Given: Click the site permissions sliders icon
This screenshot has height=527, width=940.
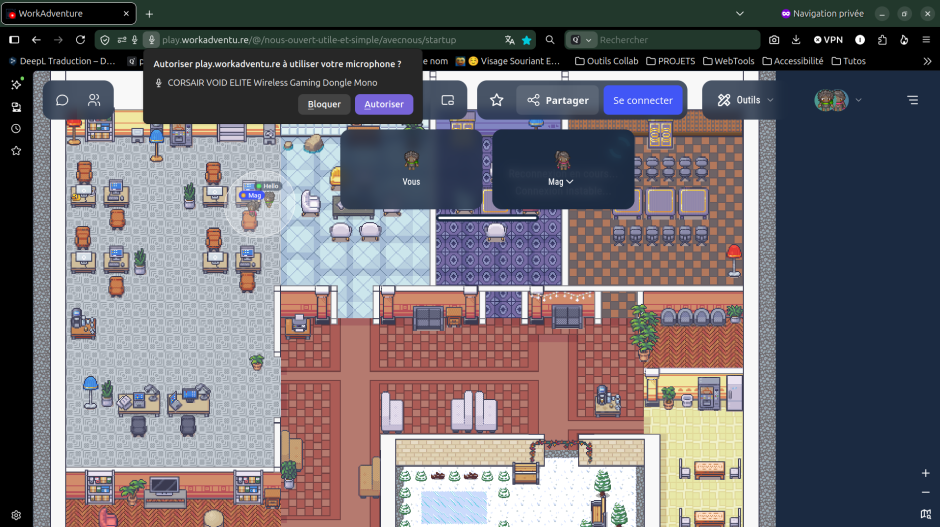Looking at the screenshot, I should [x=122, y=40].
